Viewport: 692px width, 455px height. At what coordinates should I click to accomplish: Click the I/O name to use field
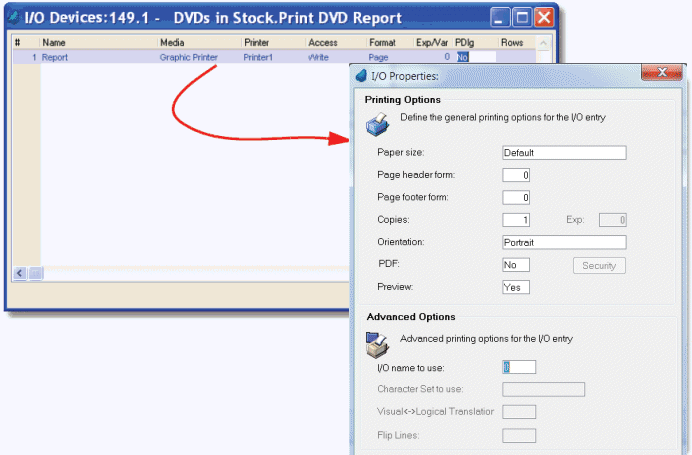click(x=519, y=367)
